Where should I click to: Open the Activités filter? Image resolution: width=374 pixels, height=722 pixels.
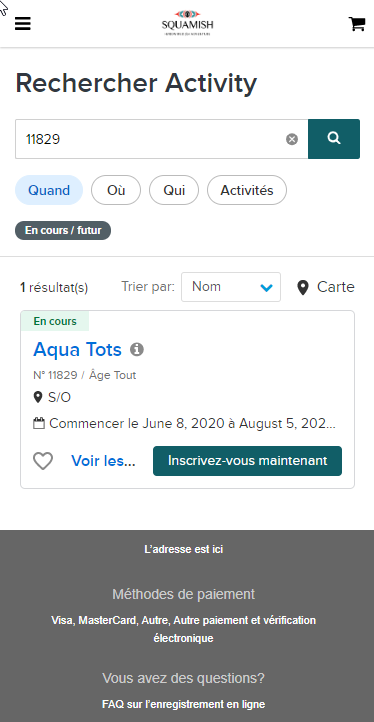(x=247, y=190)
